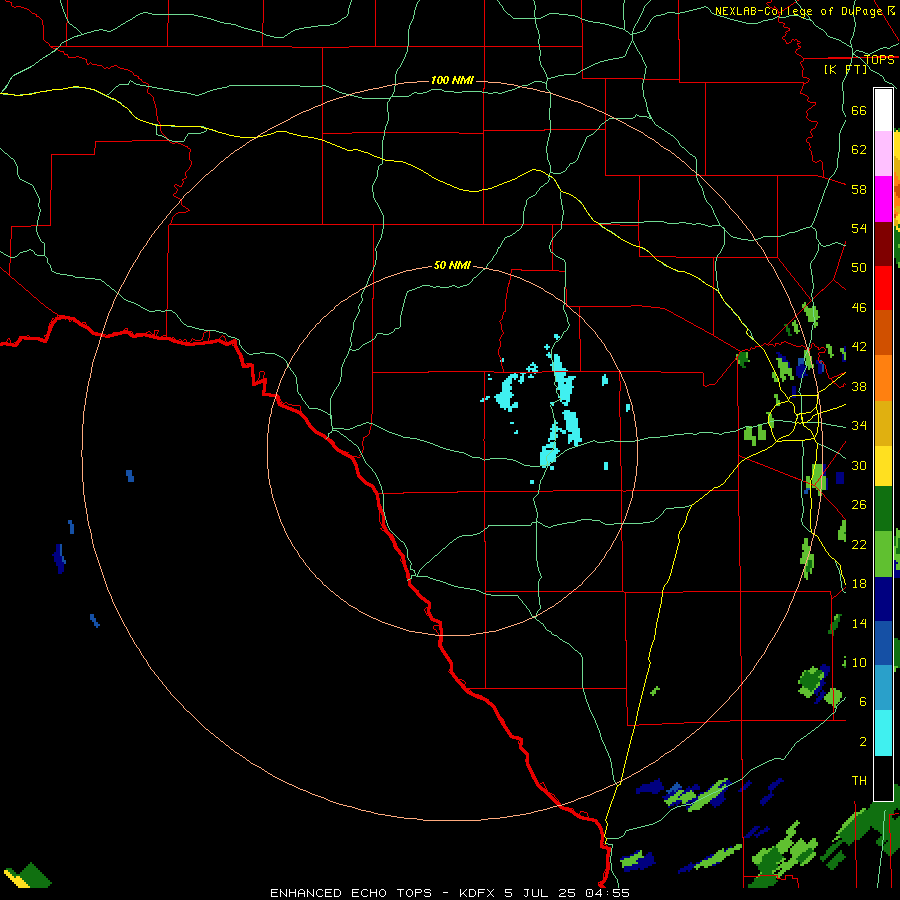
Task: Click legend value "46"
Action: pos(859,307)
